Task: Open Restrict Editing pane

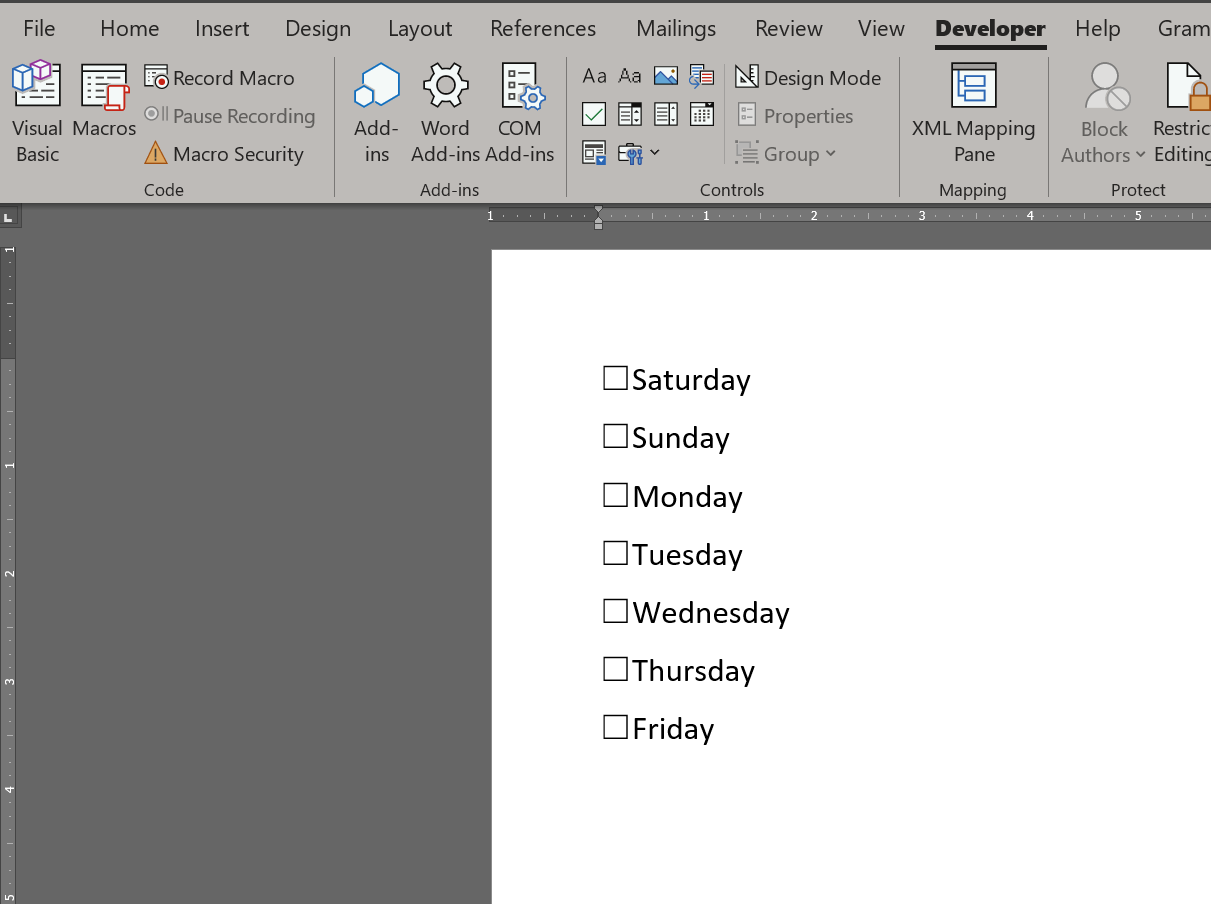Action: point(1182,112)
